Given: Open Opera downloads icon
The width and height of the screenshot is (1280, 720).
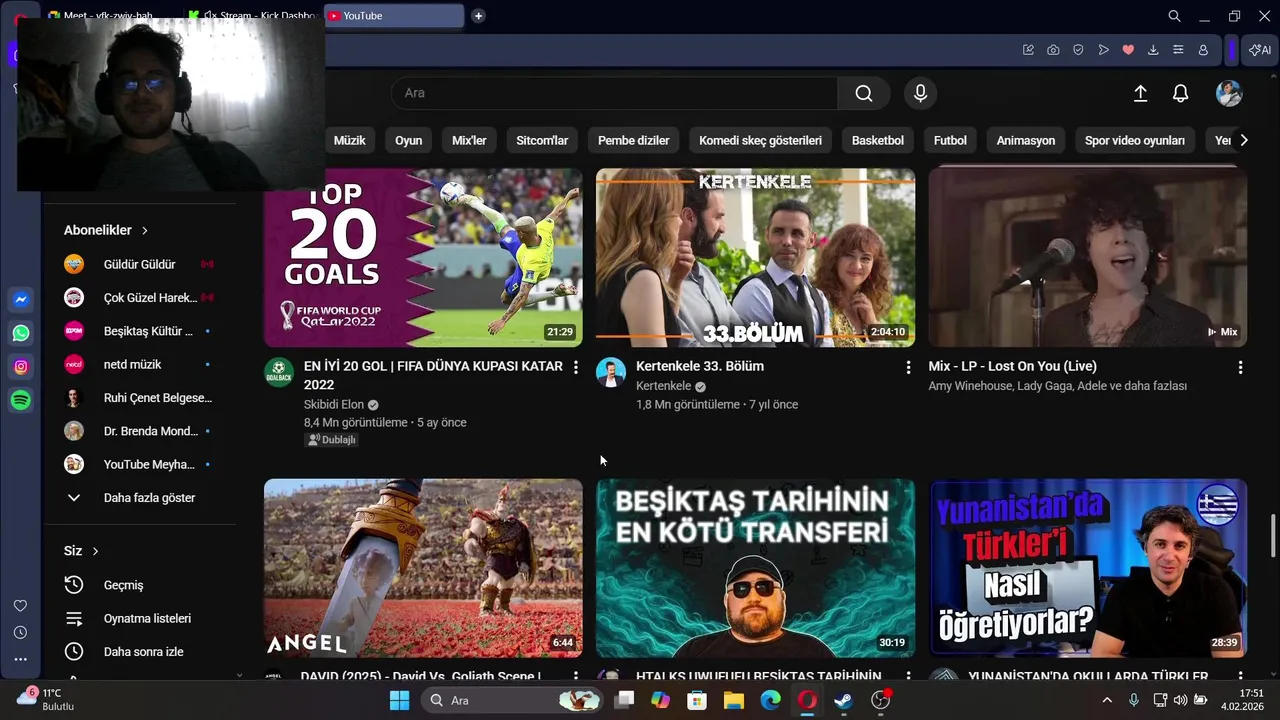Looking at the screenshot, I should click(x=1153, y=50).
